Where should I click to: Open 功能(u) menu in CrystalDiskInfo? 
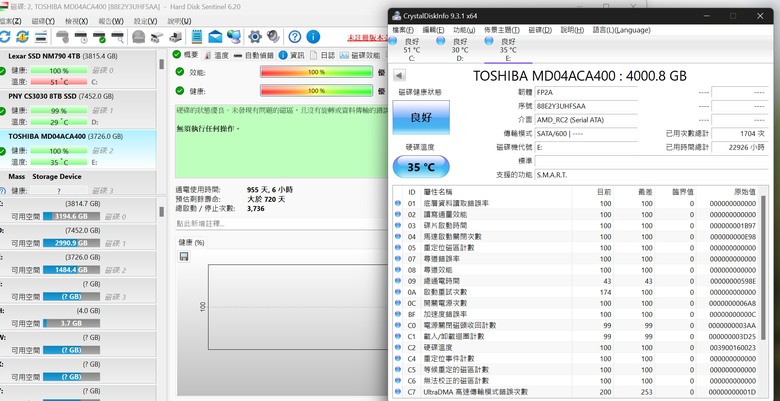click(x=464, y=30)
